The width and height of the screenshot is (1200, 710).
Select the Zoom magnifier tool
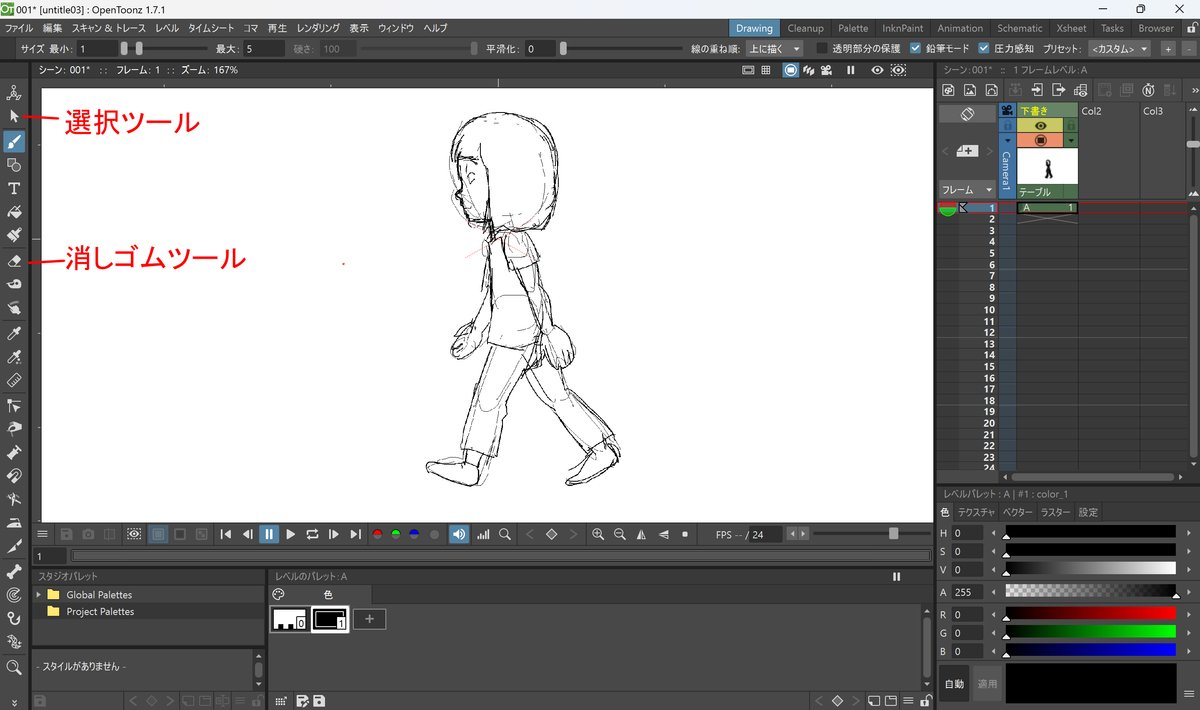tap(14, 667)
